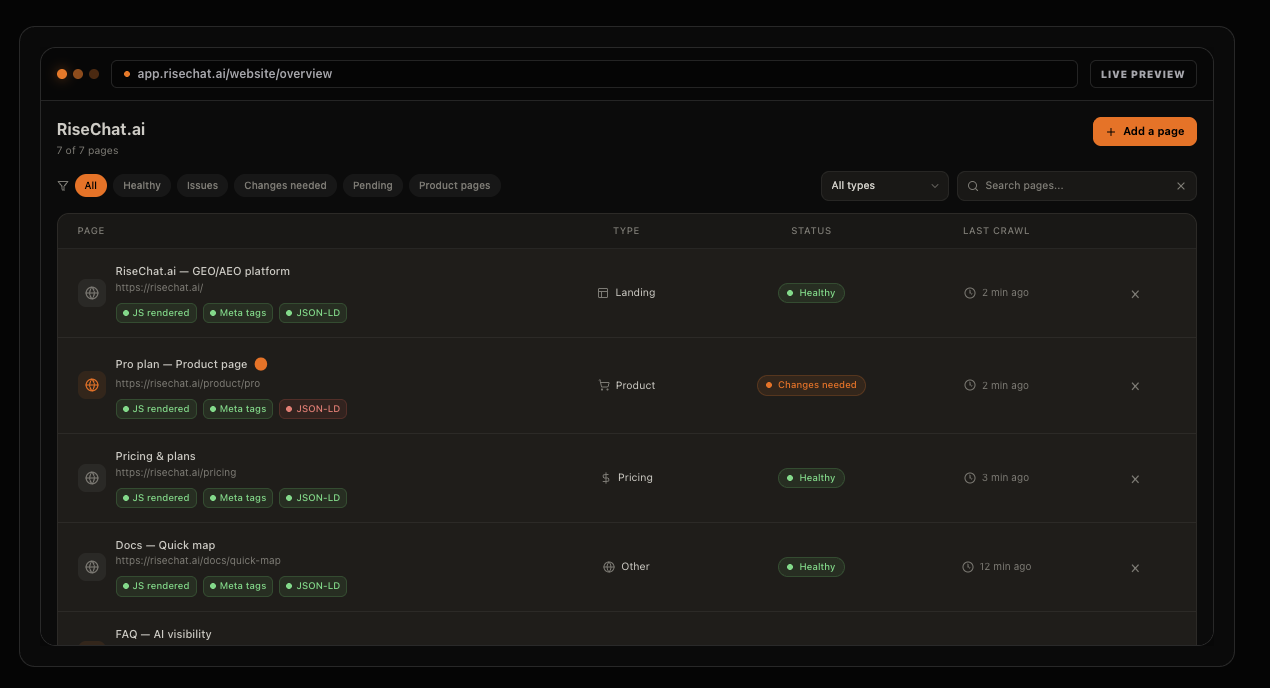Select the Healthy filter chip

pos(142,186)
